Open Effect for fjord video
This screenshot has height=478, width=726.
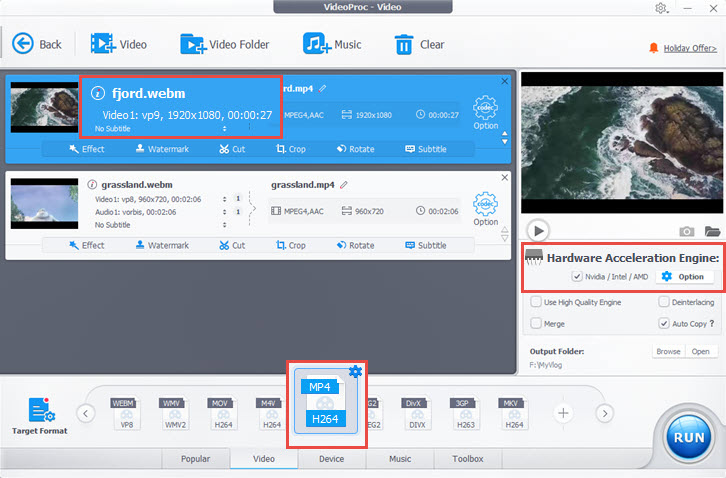coord(87,149)
